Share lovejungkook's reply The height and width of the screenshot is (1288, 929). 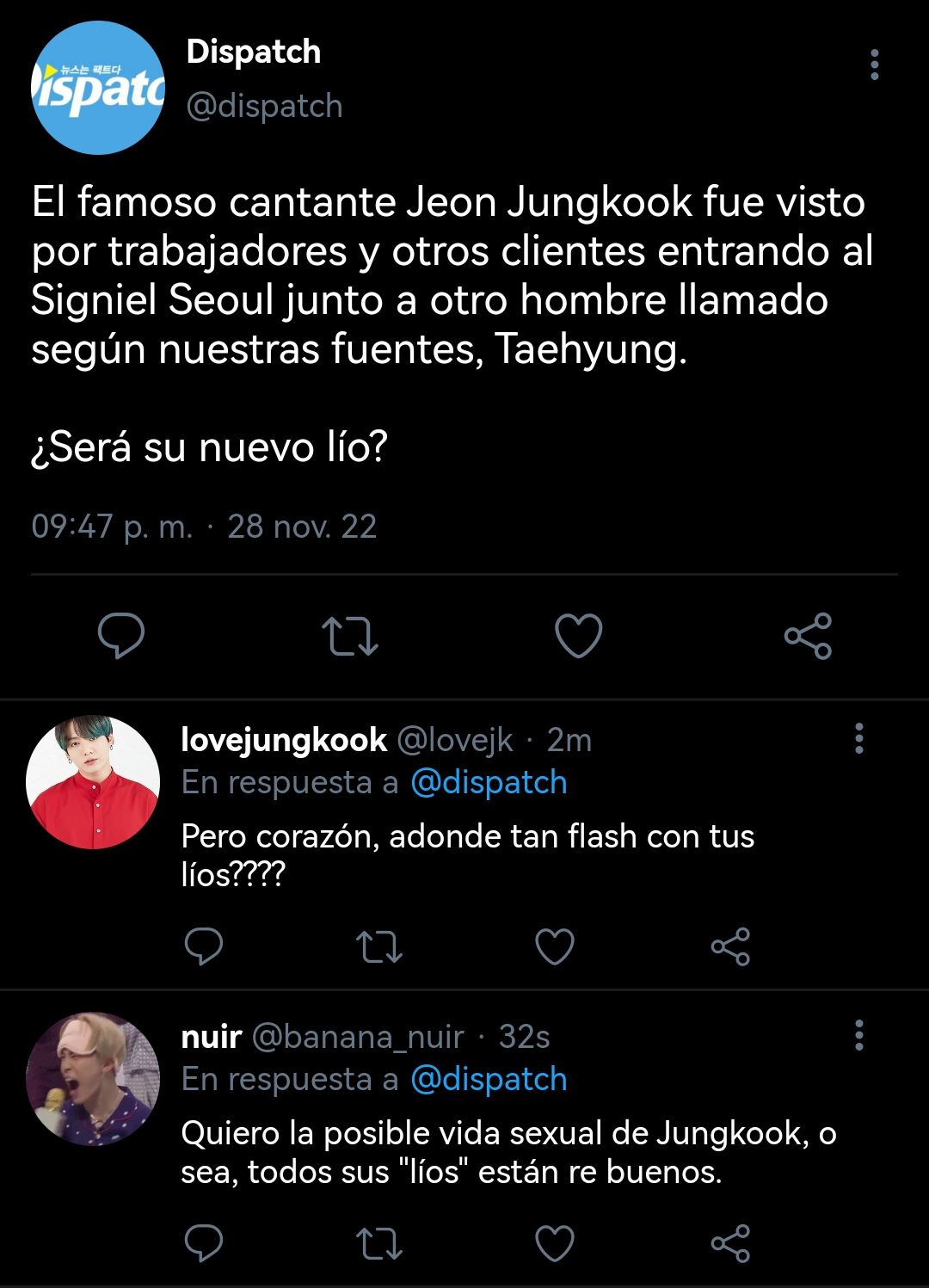(730, 946)
